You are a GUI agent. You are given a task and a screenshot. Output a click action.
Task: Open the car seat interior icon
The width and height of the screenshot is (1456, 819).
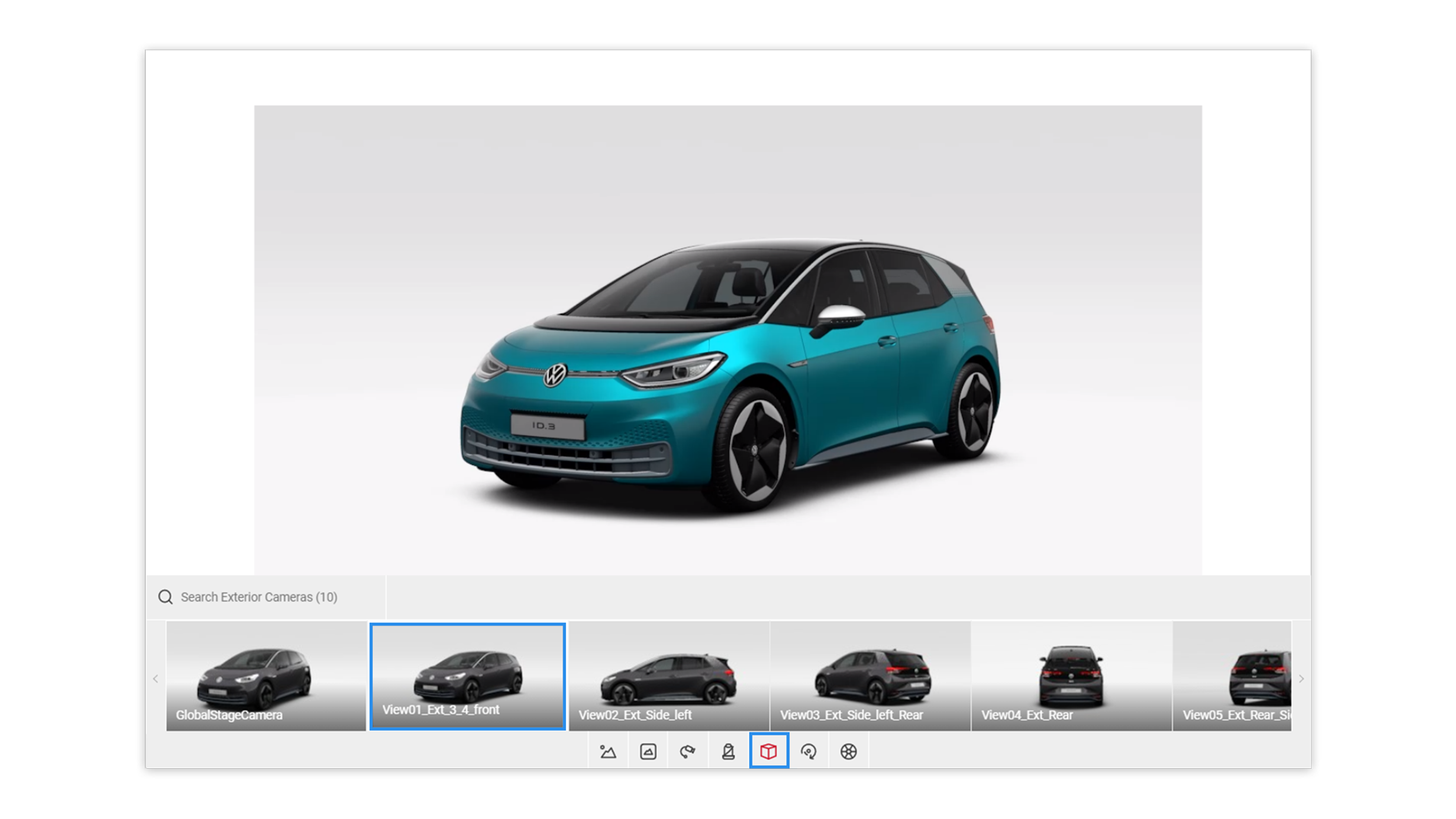tap(728, 751)
